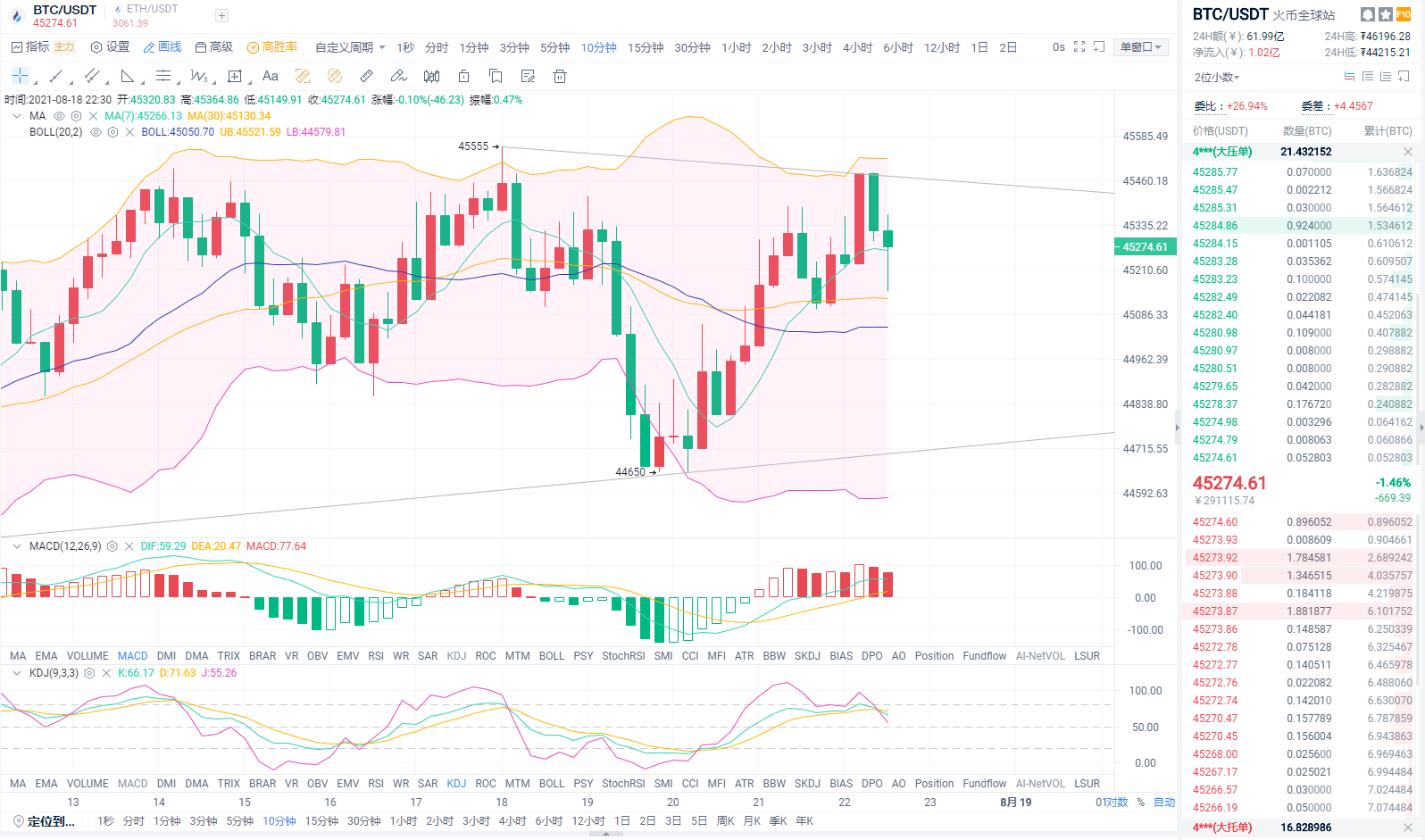
Task: Collapse the MACD panel chevron
Action: coord(17,546)
